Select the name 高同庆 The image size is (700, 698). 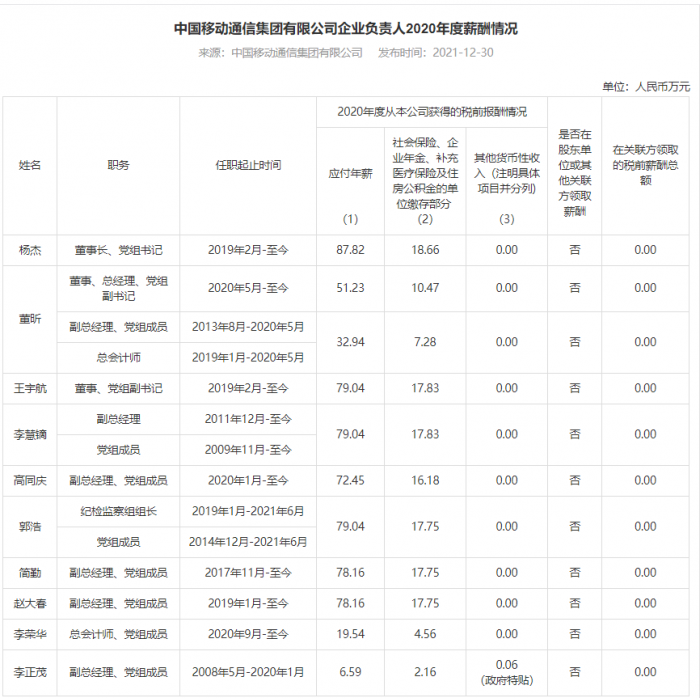point(30,481)
